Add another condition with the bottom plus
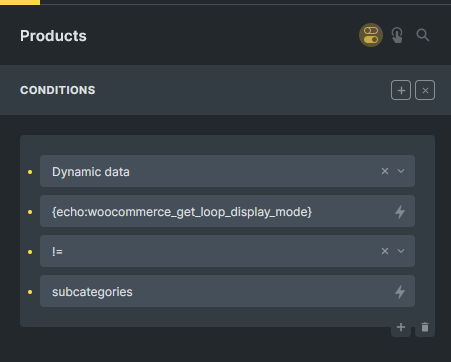Viewport: 451px width, 362px height. point(401,327)
